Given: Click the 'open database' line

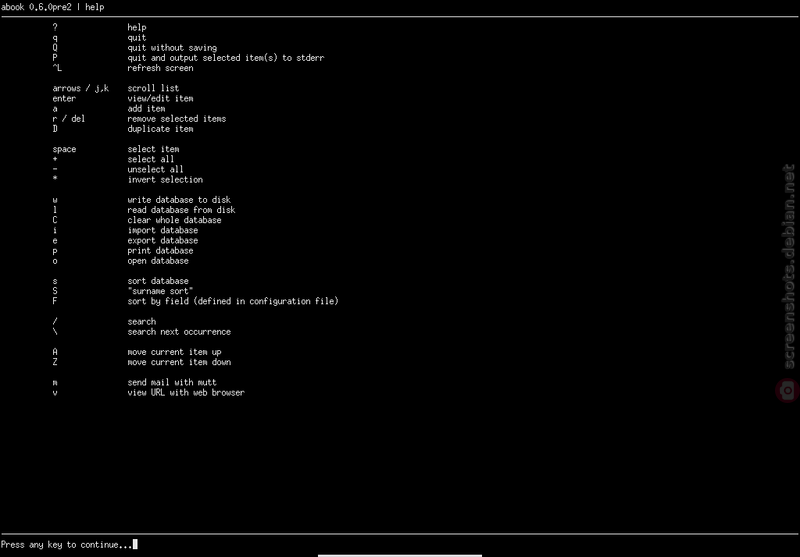Looking at the screenshot, I should click(x=158, y=261).
